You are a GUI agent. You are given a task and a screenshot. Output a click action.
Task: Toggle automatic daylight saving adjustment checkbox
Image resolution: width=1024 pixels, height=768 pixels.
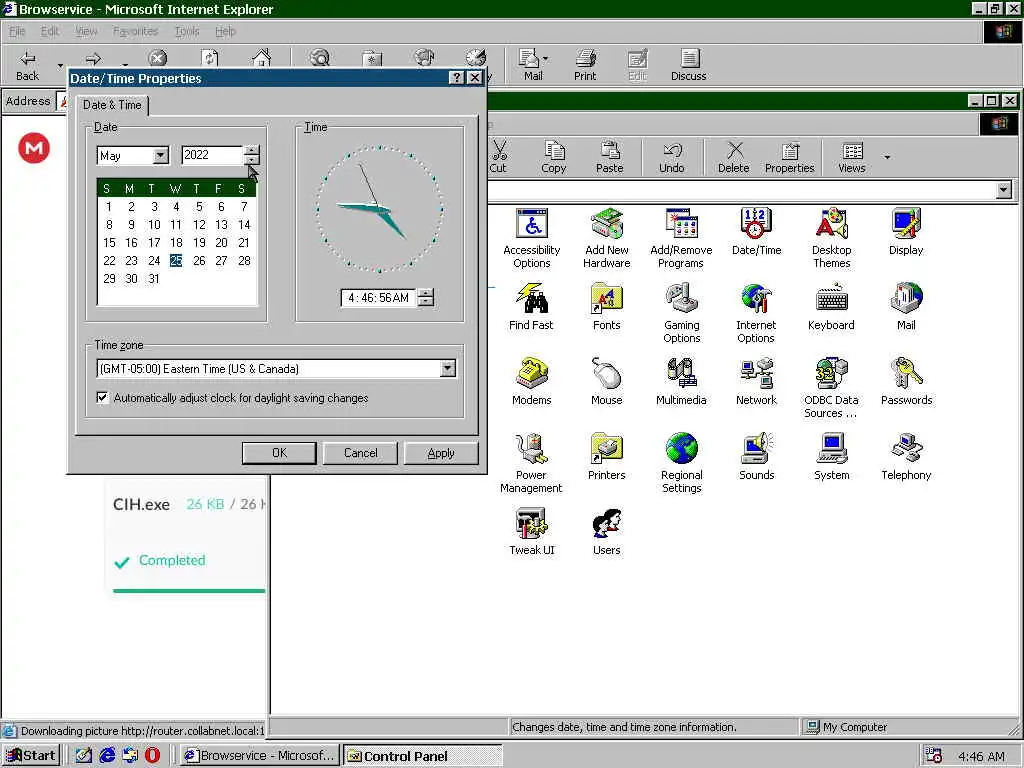click(103, 397)
